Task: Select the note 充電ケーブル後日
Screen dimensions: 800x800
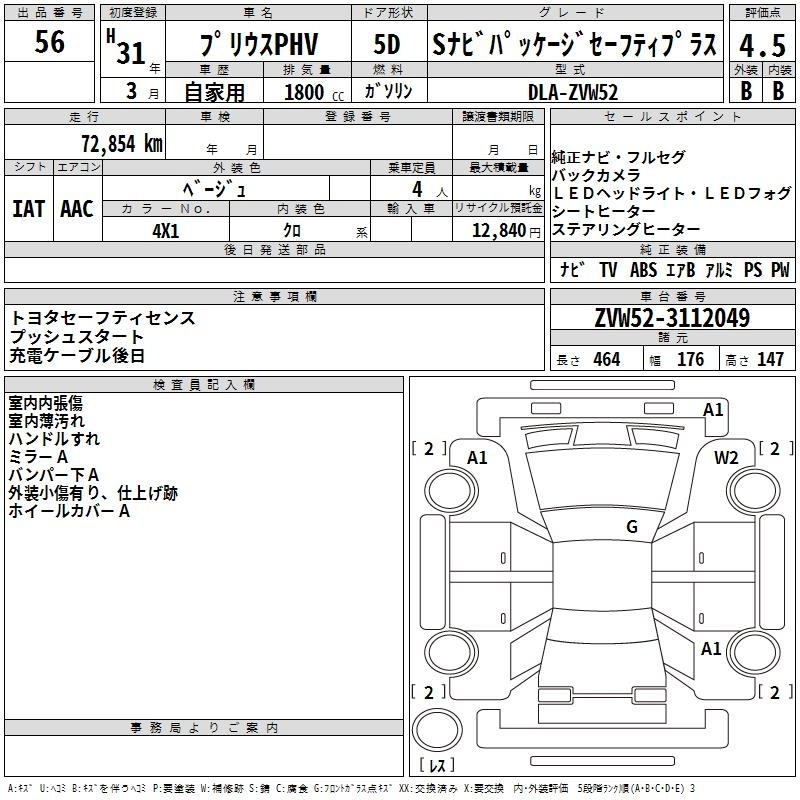Action: pyautogui.click(x=77, y=356)
